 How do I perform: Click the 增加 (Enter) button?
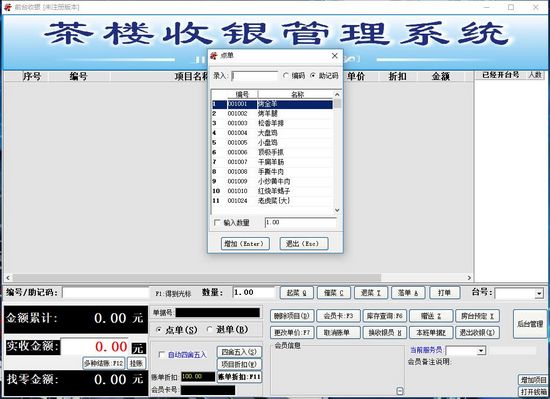[245, 244]
